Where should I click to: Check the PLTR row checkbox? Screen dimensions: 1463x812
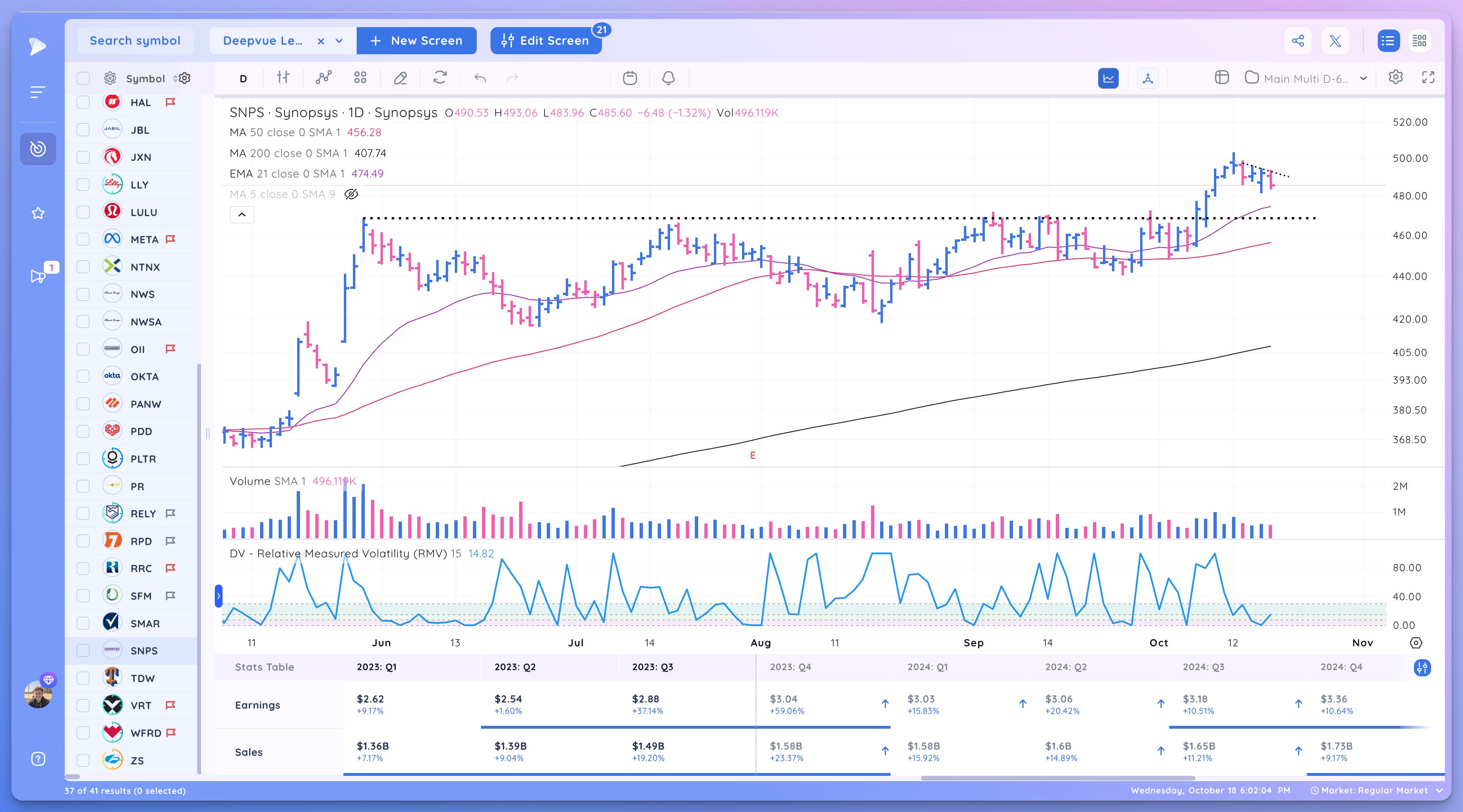coord(83,458)
